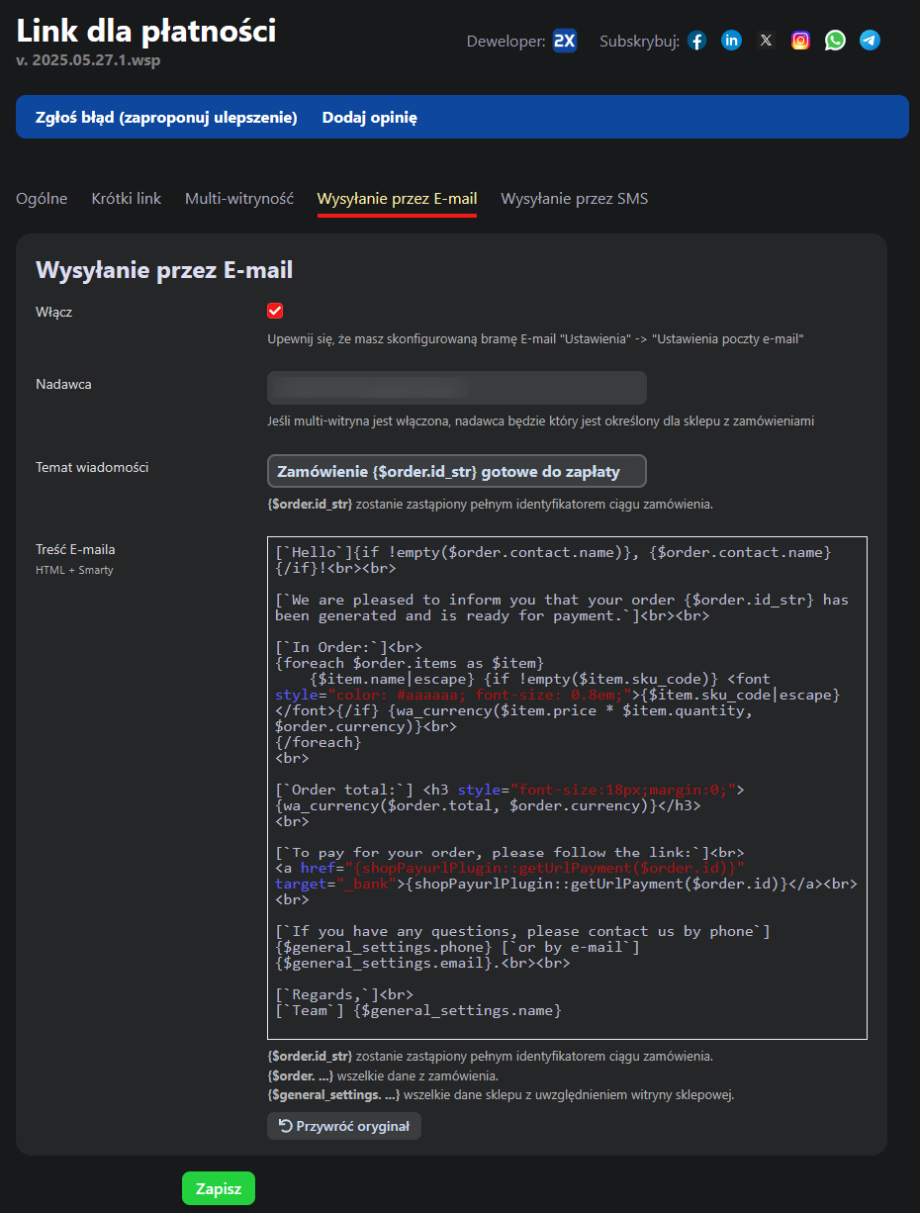Focus the Nadawca sender field
Image resolution: width=920 pixels, height=1213 pixels.
coord(456,388)
